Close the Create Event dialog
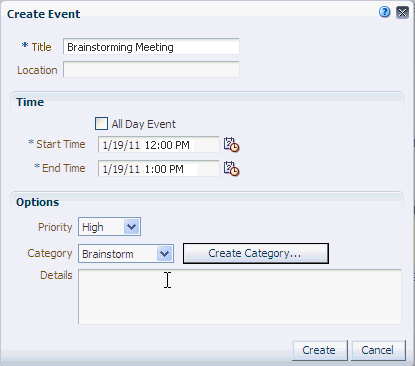Image resolution: width=415 pixels, height=366 pixels. [402, 13]
